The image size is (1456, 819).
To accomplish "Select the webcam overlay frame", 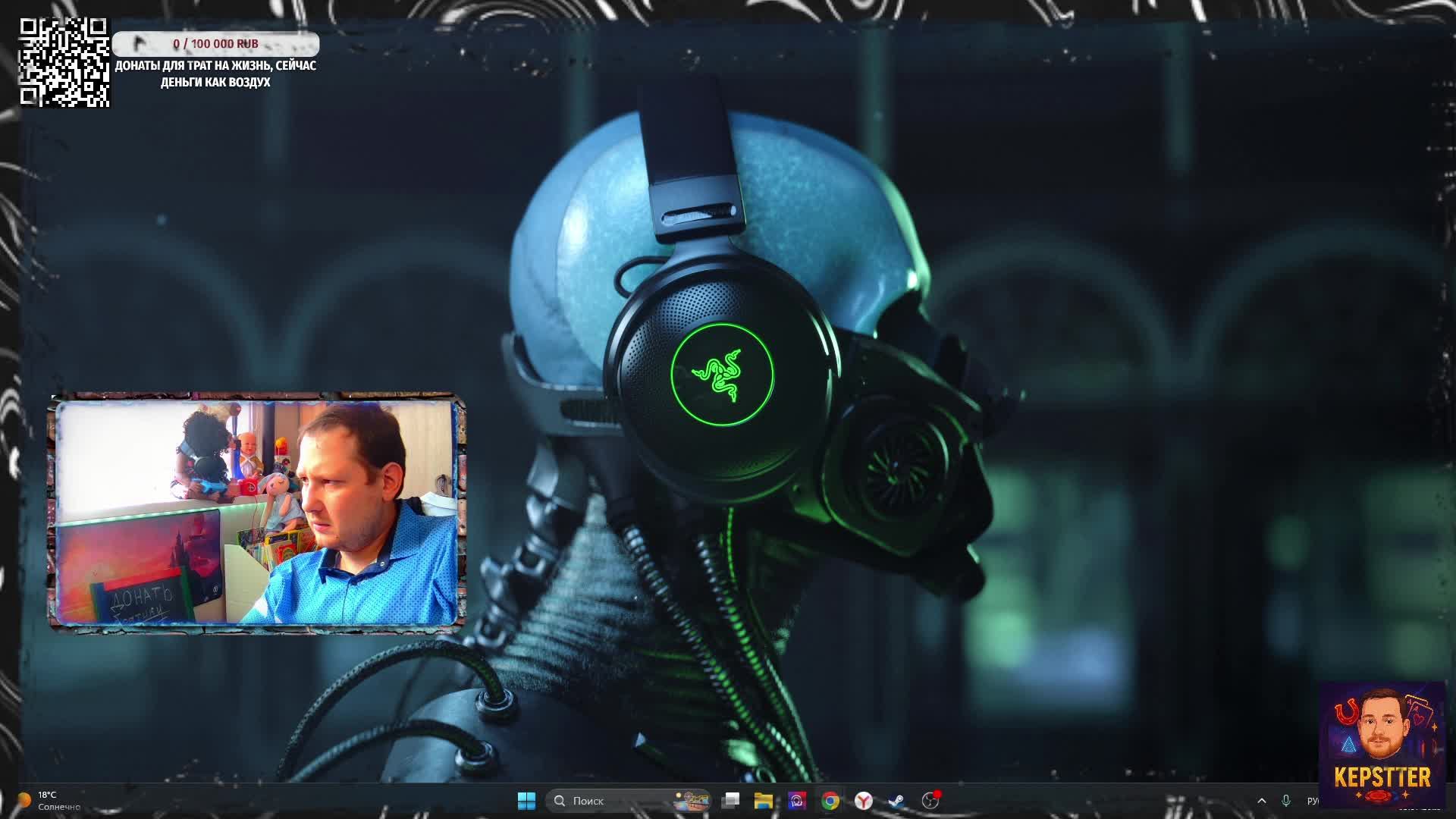I will (257, 513).
